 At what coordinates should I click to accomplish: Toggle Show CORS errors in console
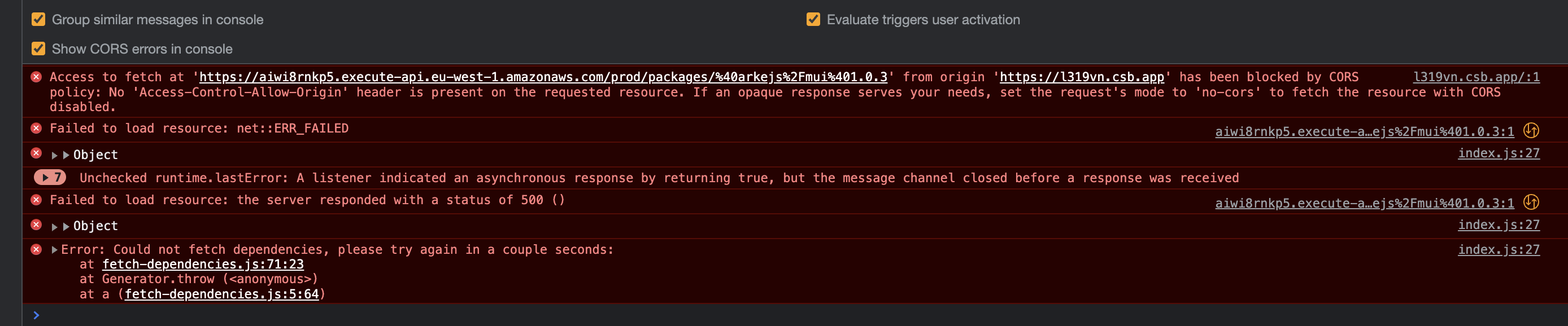point(39,49)
